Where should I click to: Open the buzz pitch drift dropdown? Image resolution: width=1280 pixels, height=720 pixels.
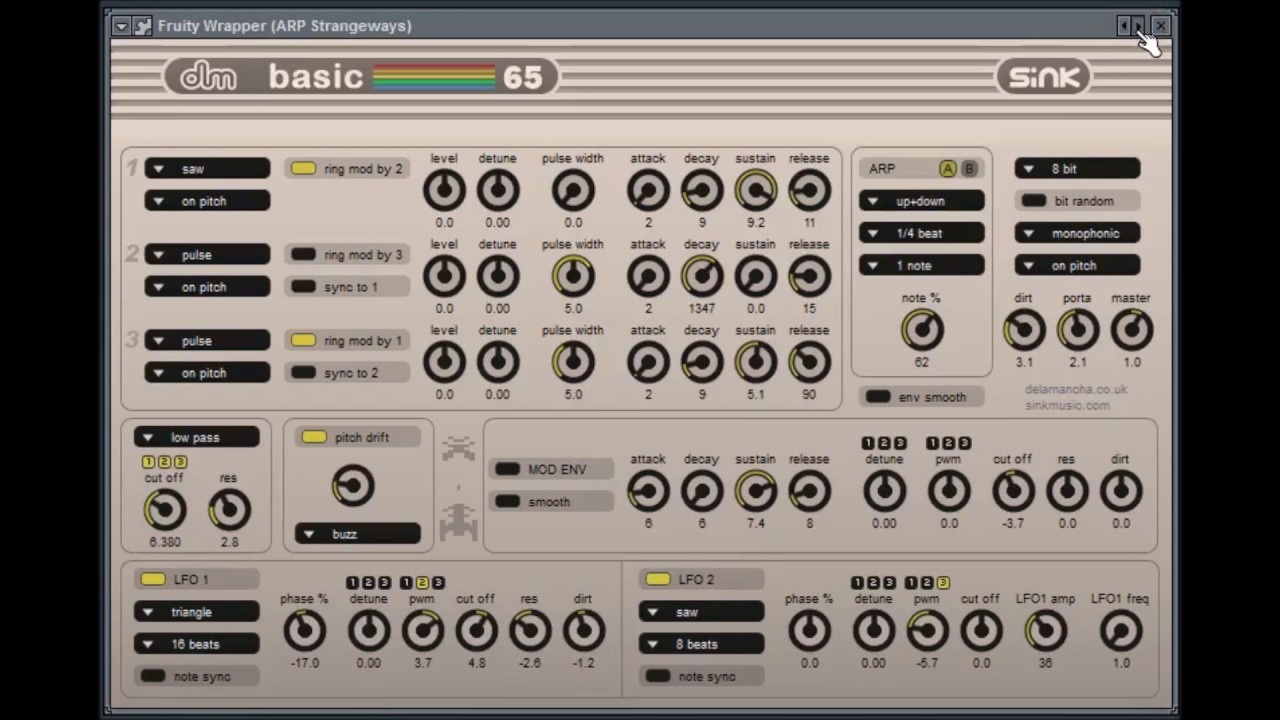tap(357, 534)
